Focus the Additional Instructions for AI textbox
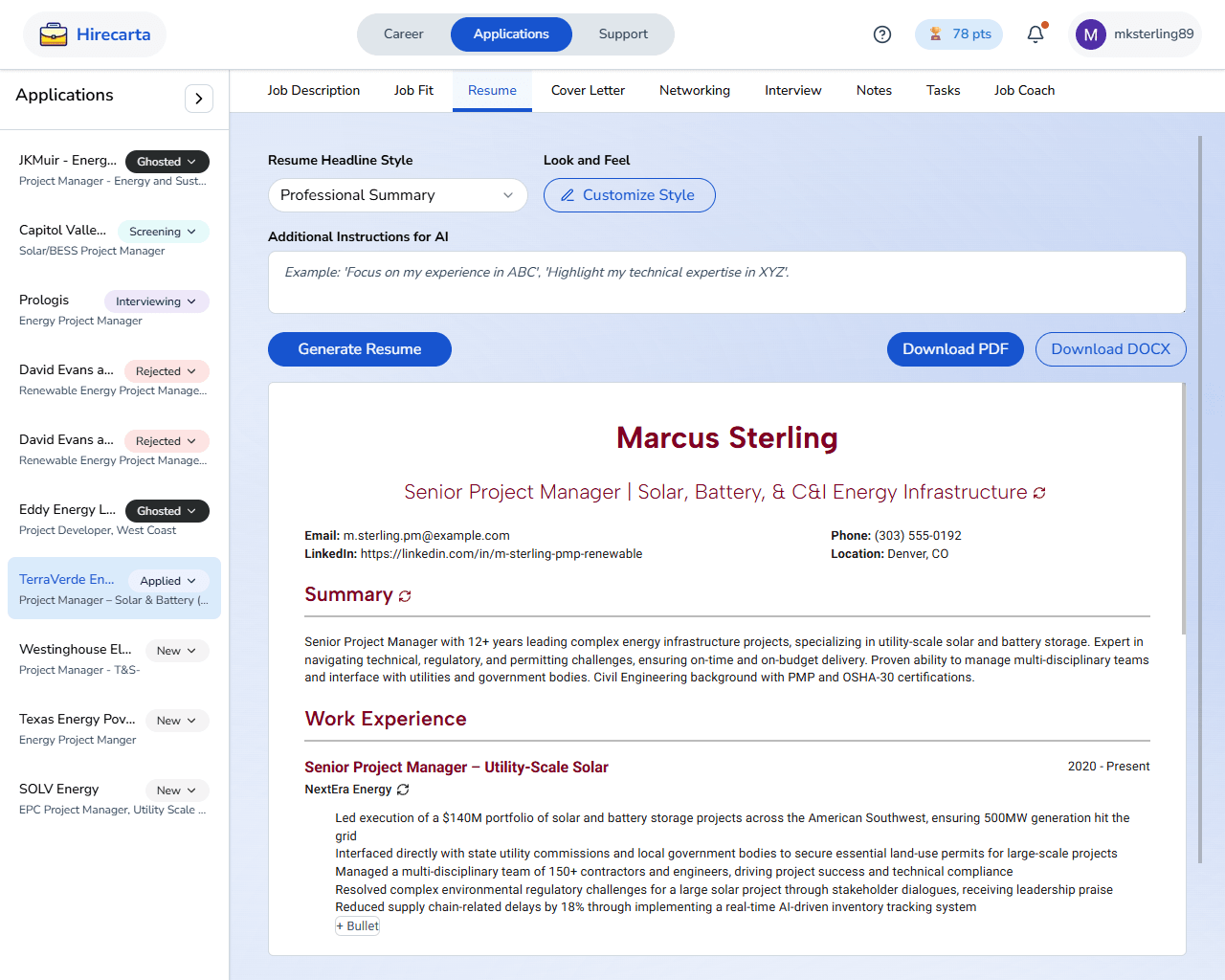Image resolution: width=1225 pixels, height=980 pixels. [726, 282]
